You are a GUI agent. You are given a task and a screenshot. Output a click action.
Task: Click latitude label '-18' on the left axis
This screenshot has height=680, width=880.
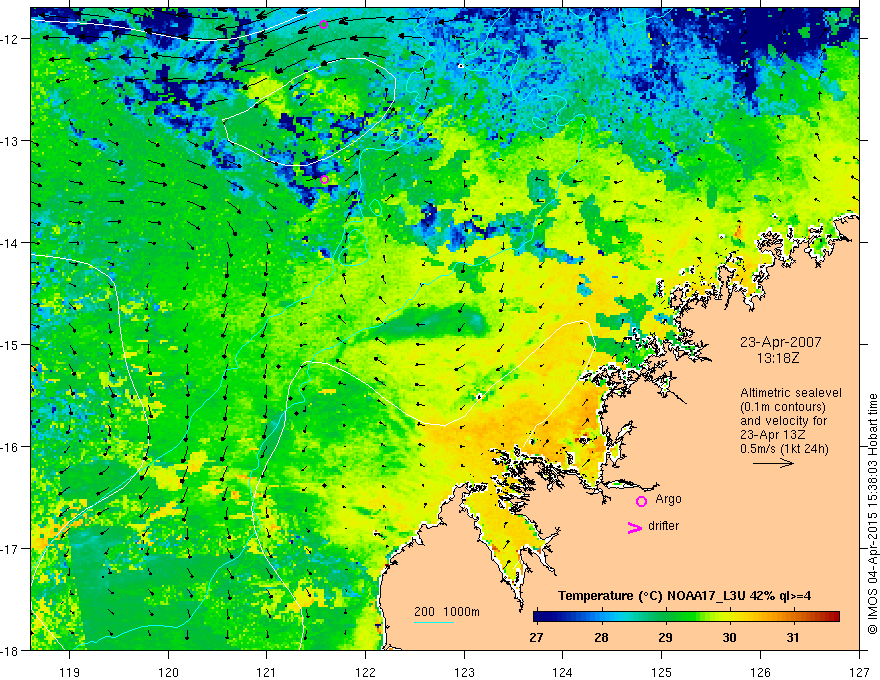point(10,650)
